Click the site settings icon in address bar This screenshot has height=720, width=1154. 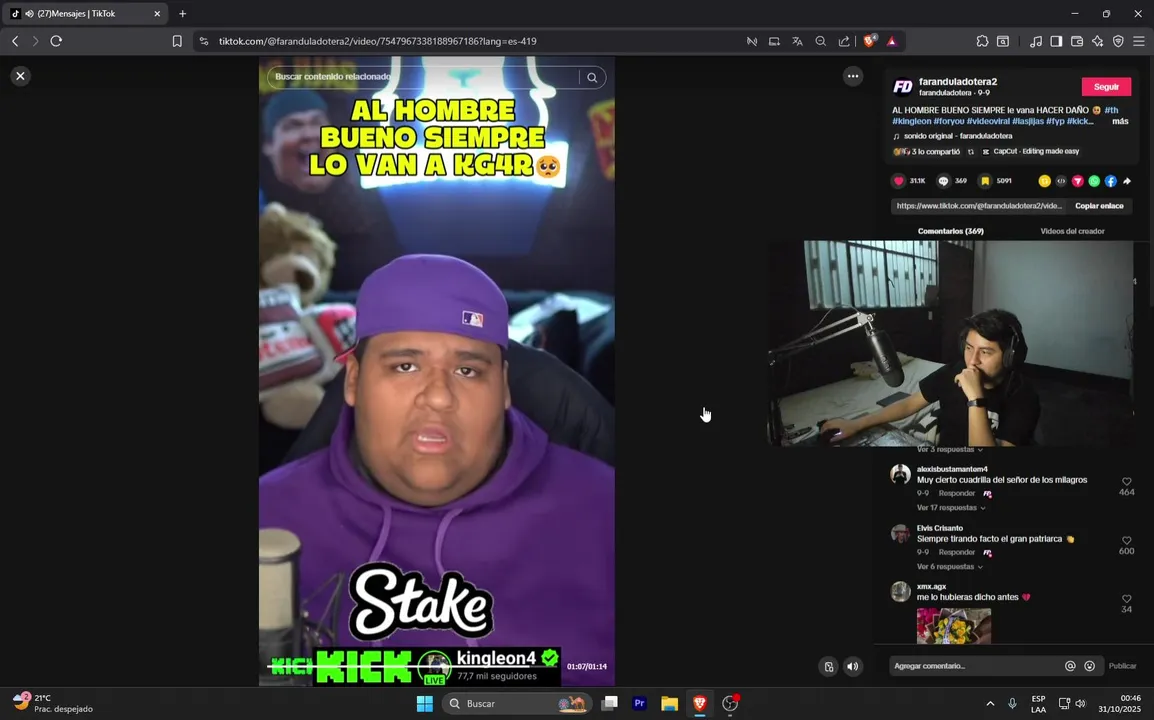click(204, 41)
